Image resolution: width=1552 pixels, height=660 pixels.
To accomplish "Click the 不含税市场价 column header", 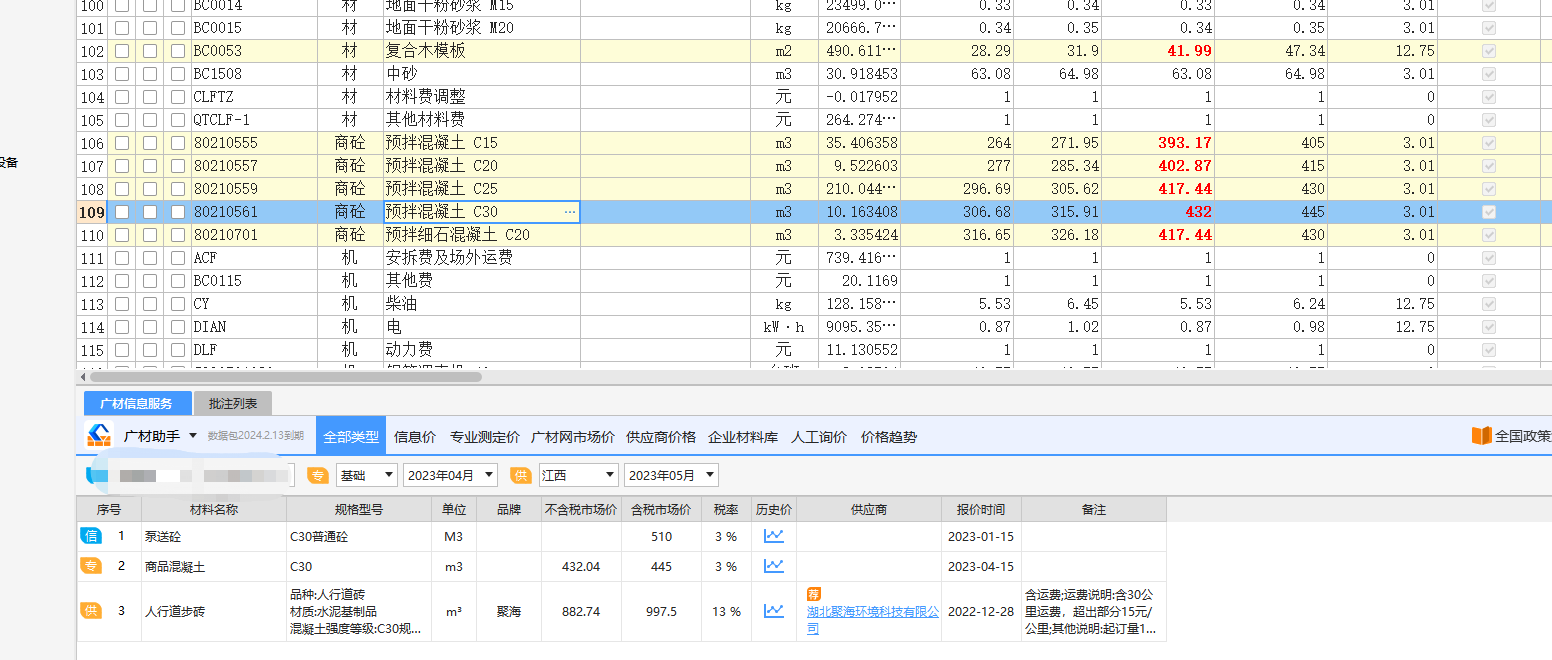I will pos(581,509).
